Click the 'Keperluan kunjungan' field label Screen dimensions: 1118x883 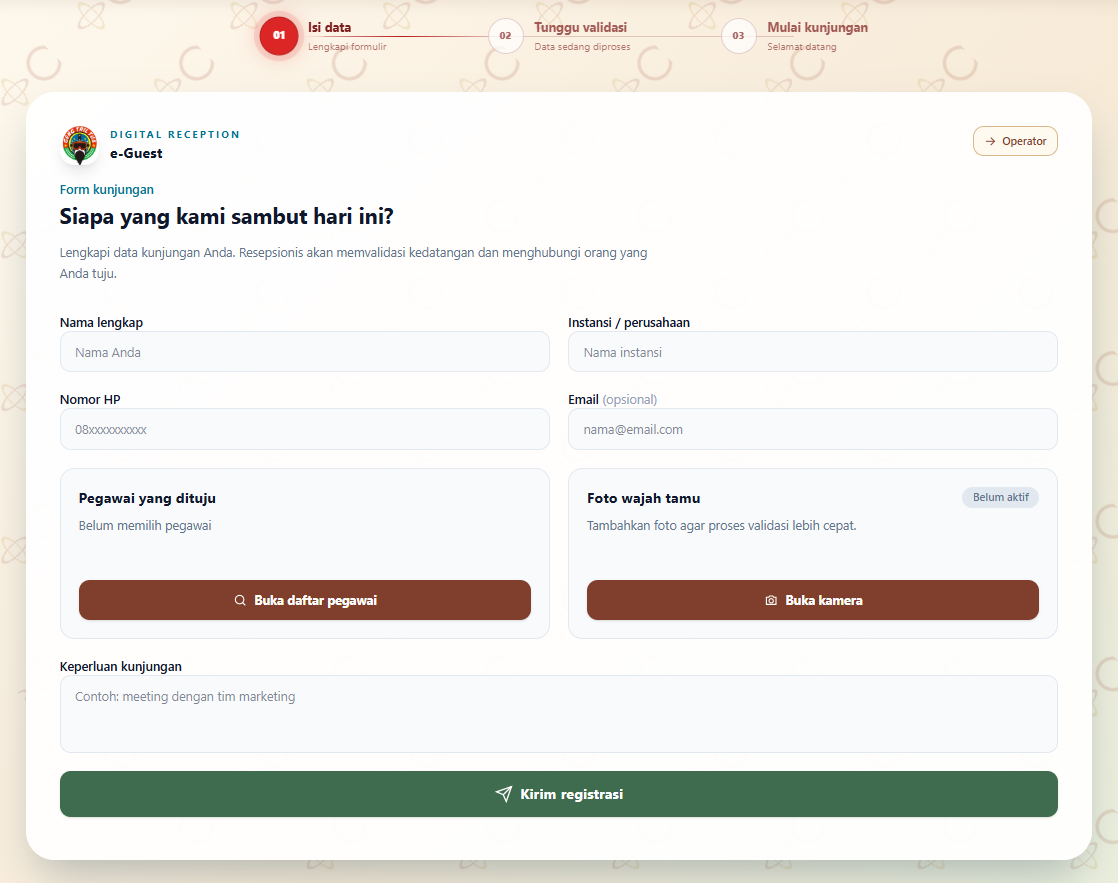coord(120,666)
